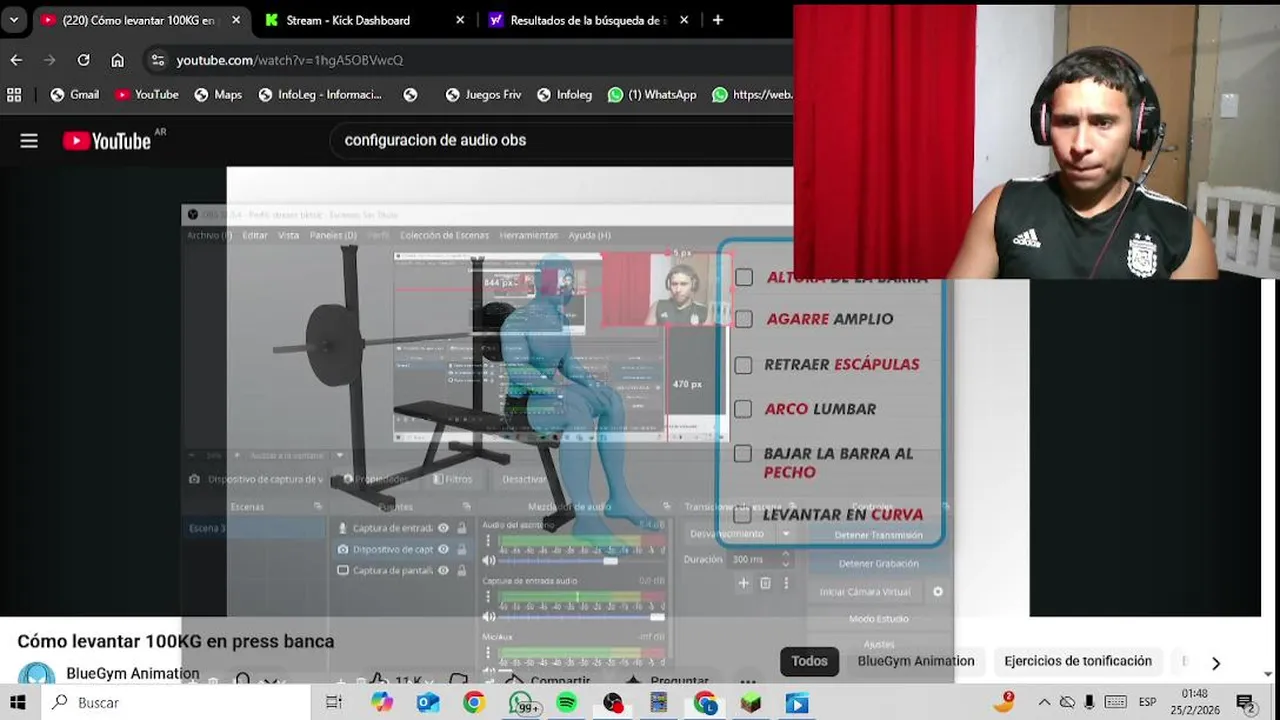Viewport: 1280px width, 720px height.
Task: Open the Gmail bookmark
Action: (74, 95)
